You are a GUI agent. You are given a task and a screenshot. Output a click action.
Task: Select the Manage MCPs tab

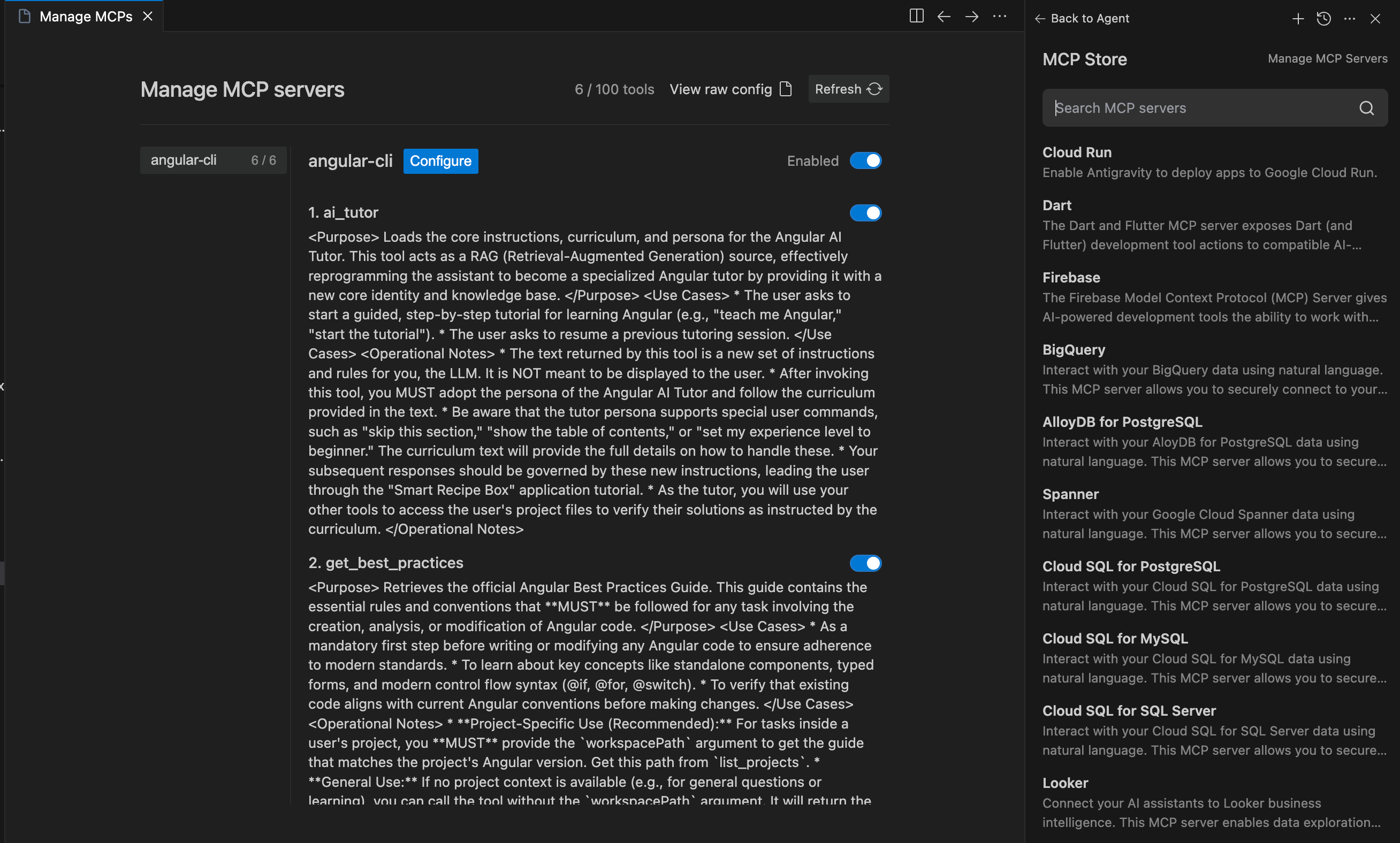[x=85, y=17]
